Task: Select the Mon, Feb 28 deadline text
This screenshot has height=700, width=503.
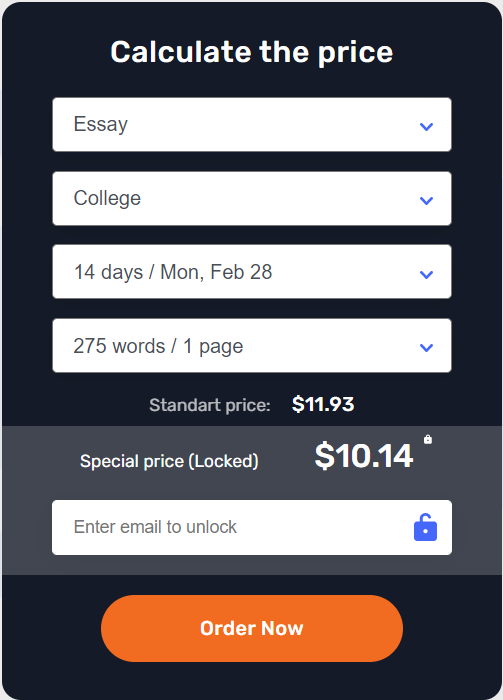Action: (216, 272)
